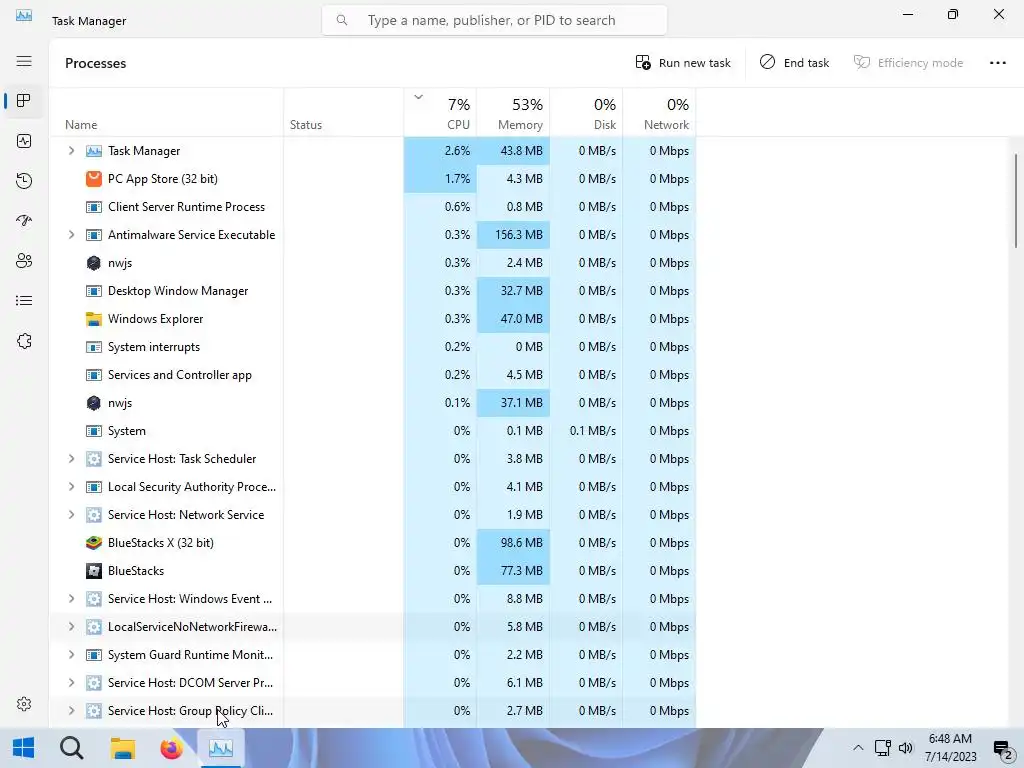1024x768 pixels.
Task: Click the network icon in system tray
Action: 882,748
